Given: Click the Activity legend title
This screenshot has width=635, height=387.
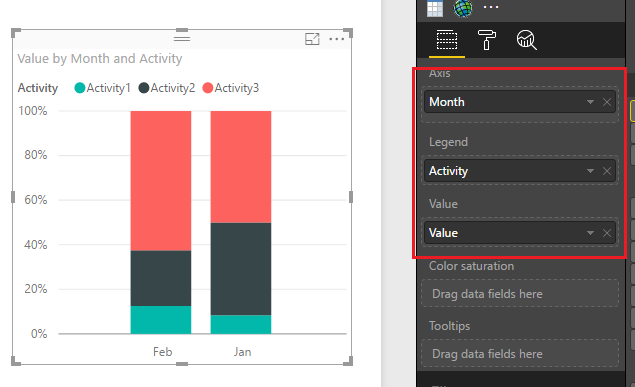Looking at the screenshot, I should tap(38, 88).
